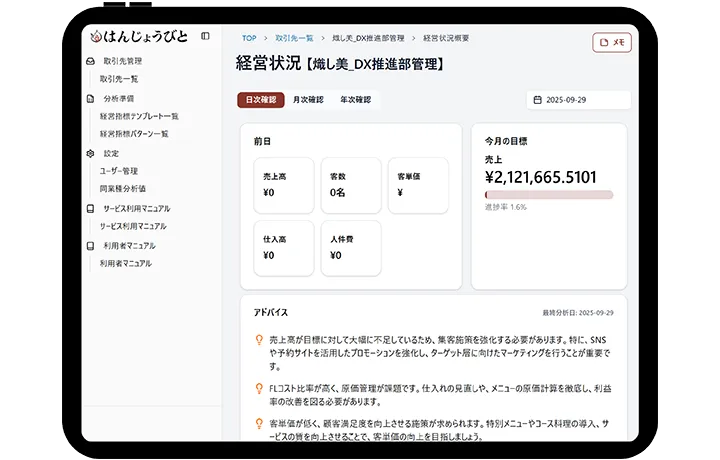
Task: Click the サービス利用マニュアル book icon
Action: pos(91,208)
